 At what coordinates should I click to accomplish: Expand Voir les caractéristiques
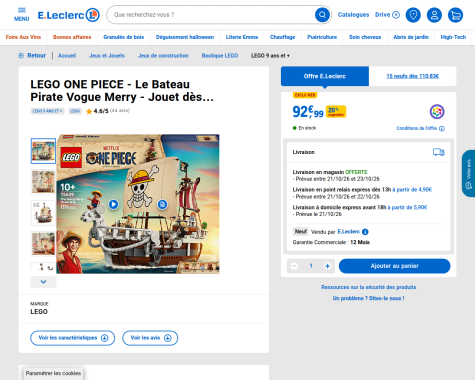[73, 338]
